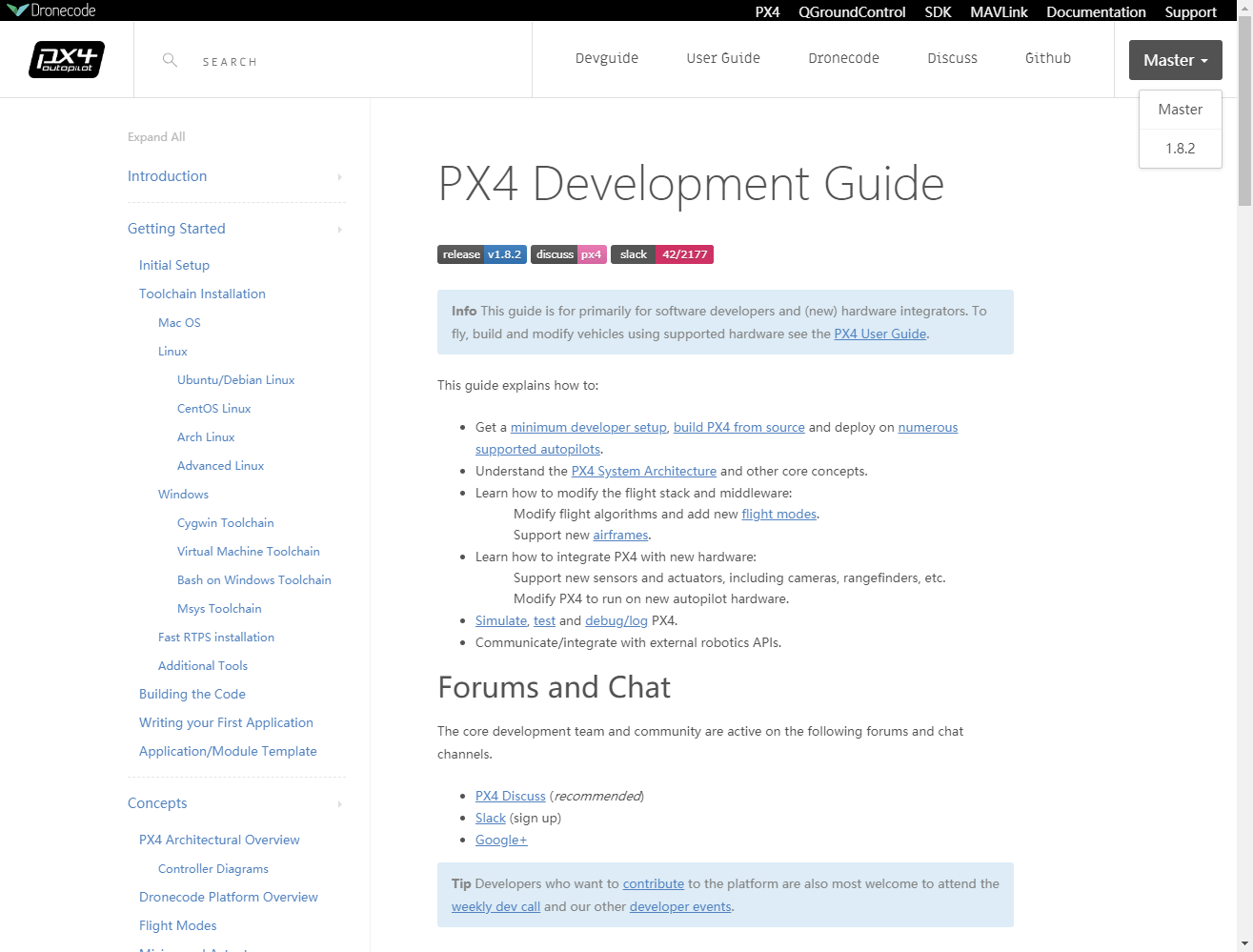The image size is (1253, 952).
Task: Click the discuss px4 badge
Action: click(568, 254)
